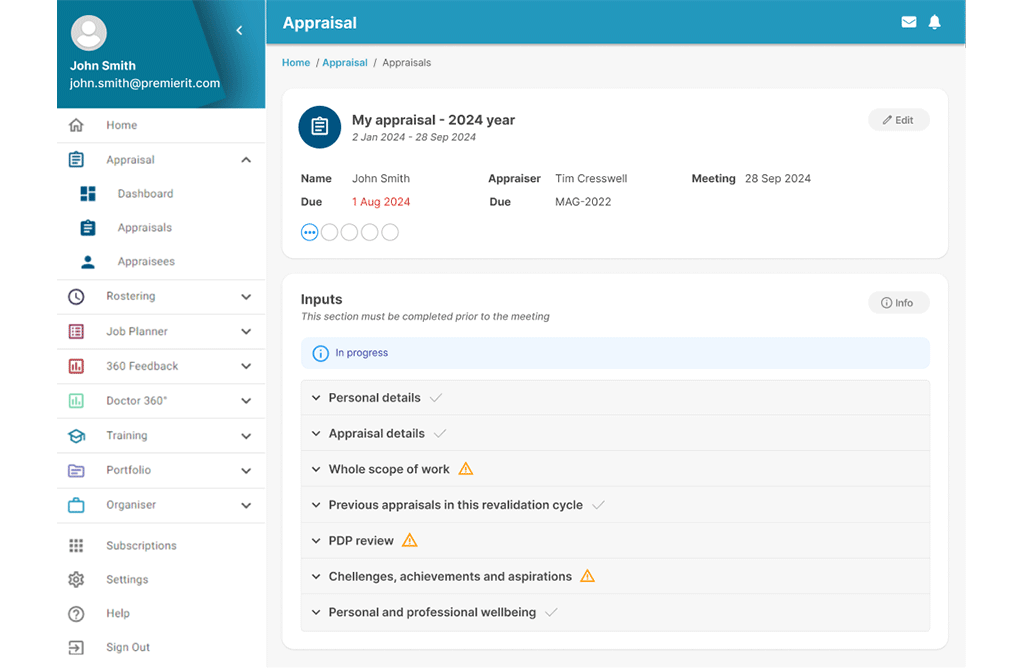Click the Job Planner list icon
1024x668 pixels.
(x=76, y=331)
